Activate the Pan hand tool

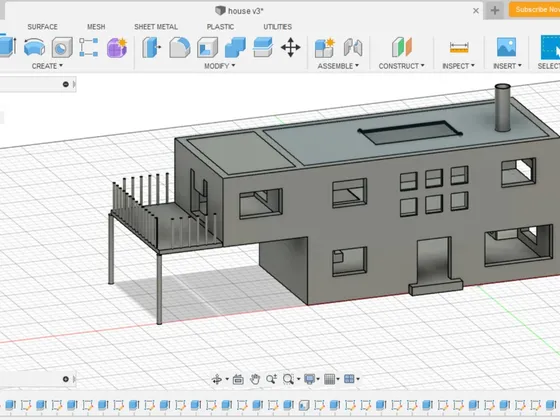tap(255, 379)
